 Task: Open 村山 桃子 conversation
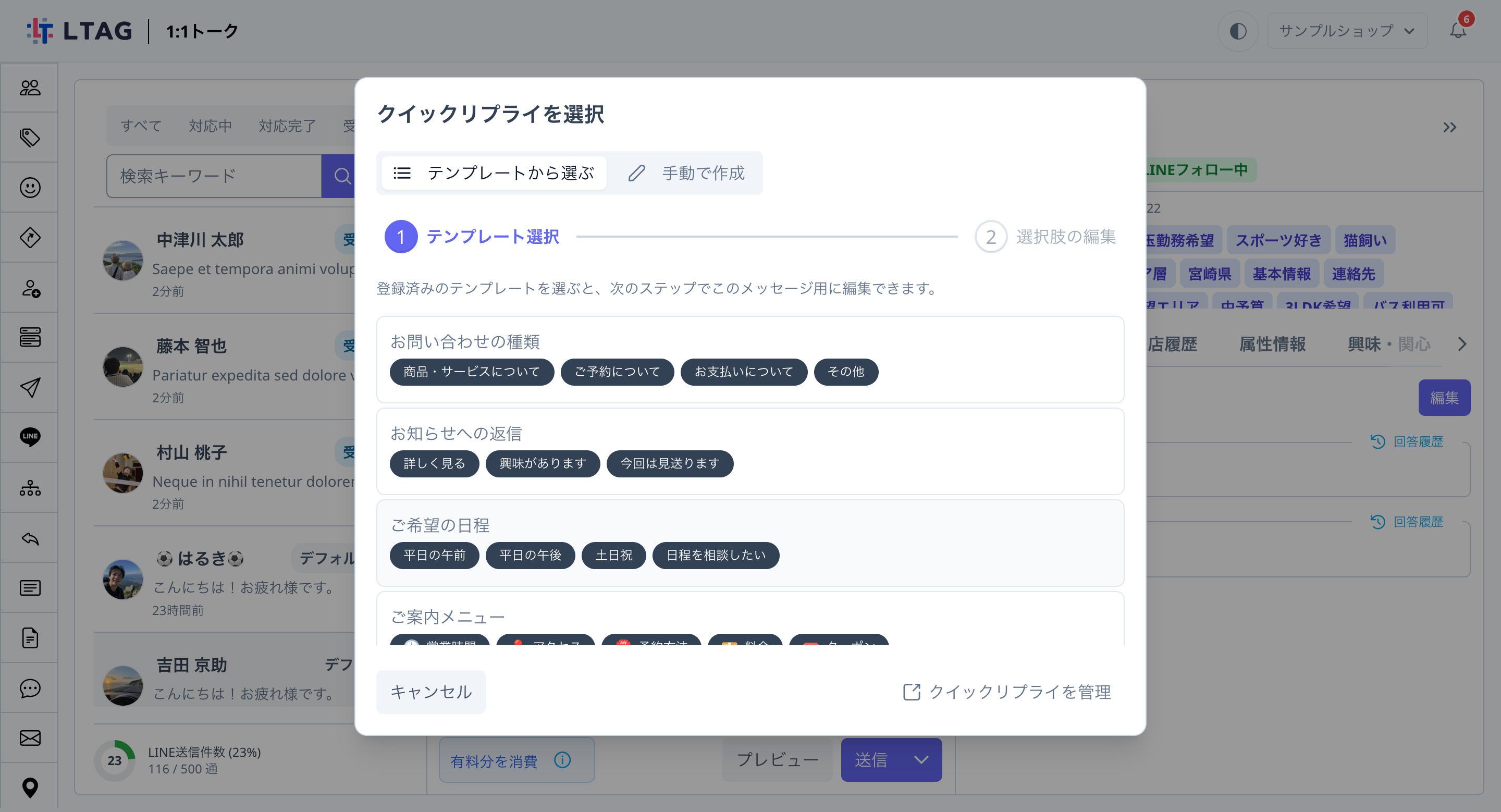(x=224, y=473)
